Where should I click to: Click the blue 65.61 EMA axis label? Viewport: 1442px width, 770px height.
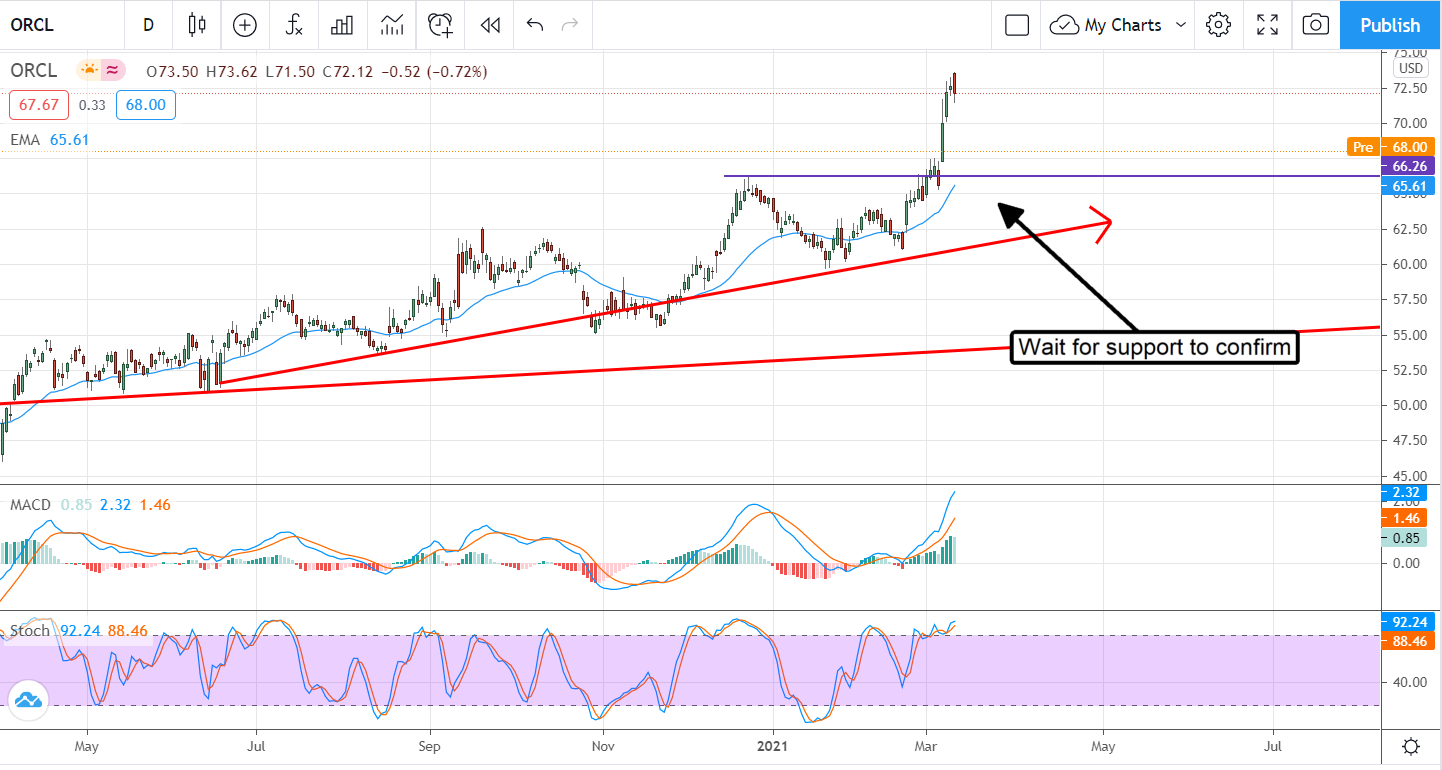[1408, 186]
